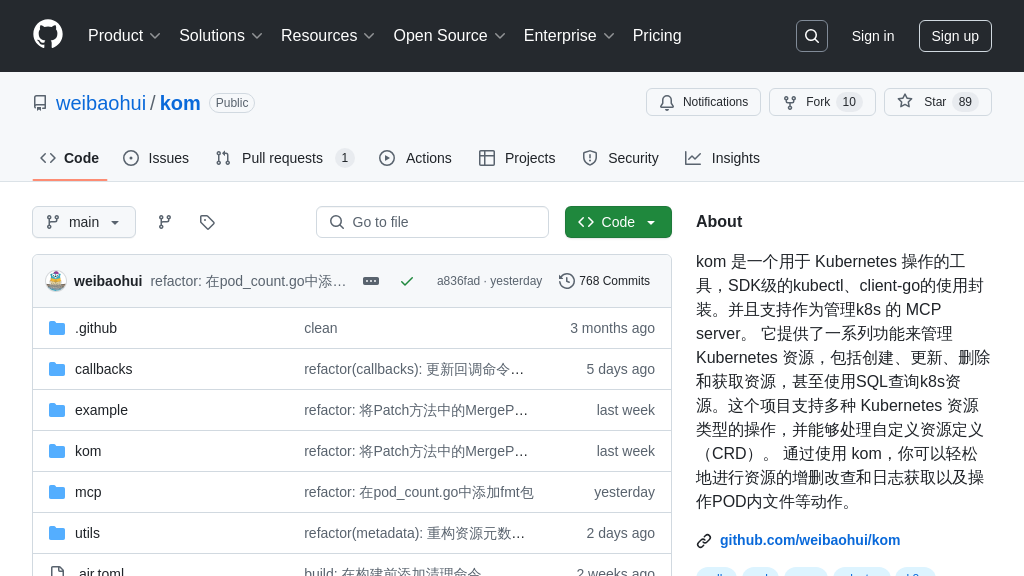Expand the Product menu
Screen dimensions: 1024x576
point(124,36)
